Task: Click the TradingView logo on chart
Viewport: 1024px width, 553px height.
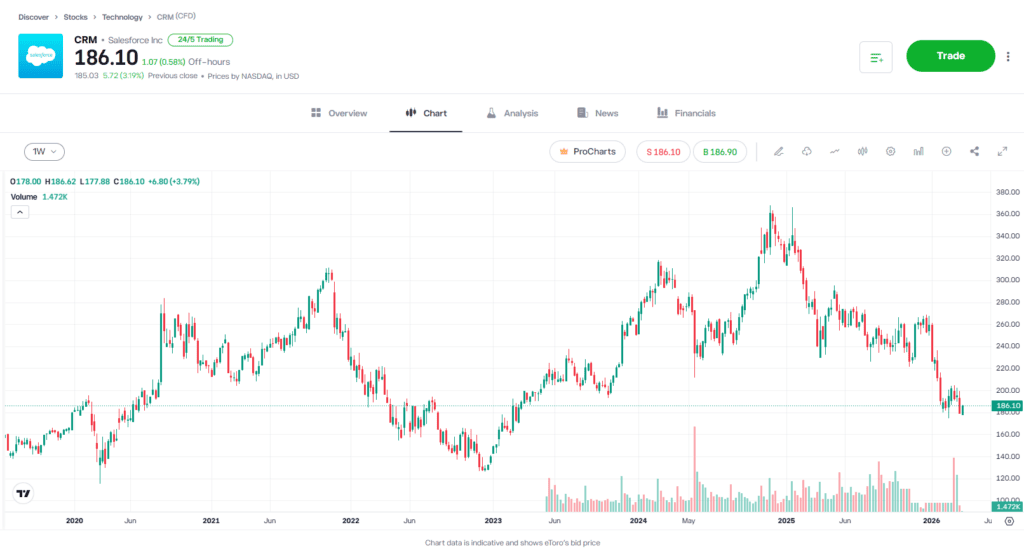Action: [x=22, y=493]
